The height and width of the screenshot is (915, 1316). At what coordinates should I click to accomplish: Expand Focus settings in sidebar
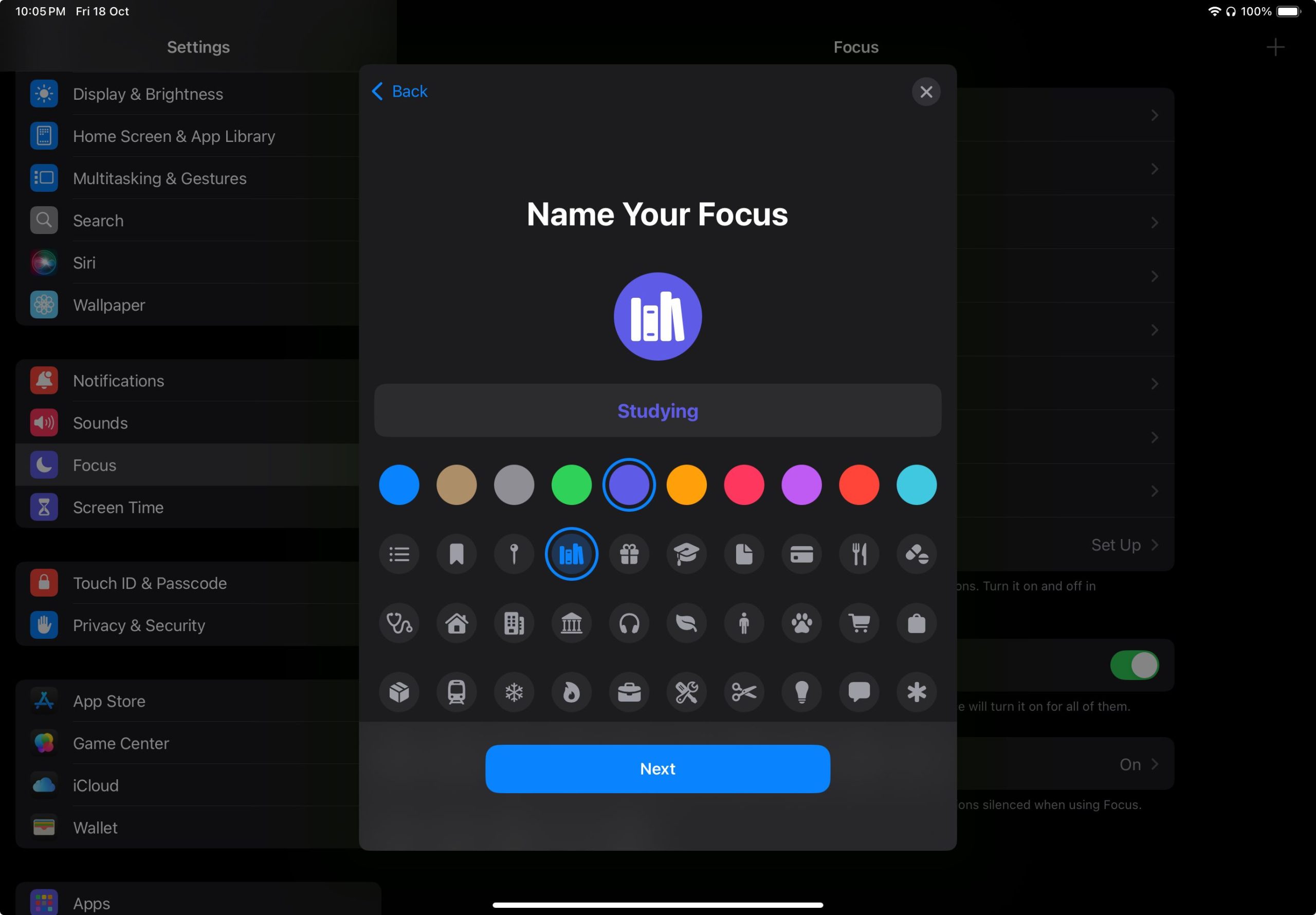pos(94,465)
